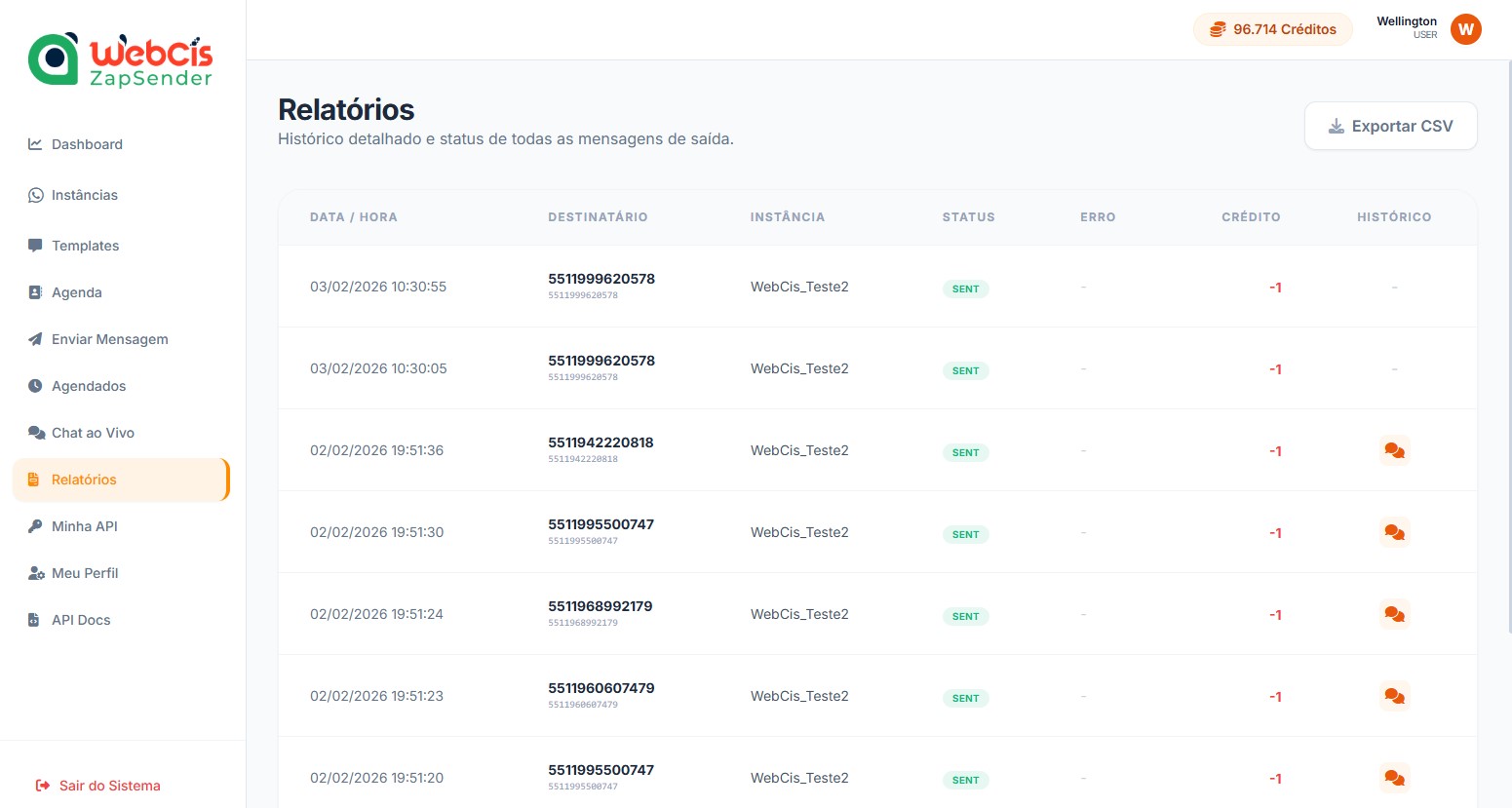
Task: Open history icon for number 5511995500747 at 19:51:30
Action: pos(1394,532)
